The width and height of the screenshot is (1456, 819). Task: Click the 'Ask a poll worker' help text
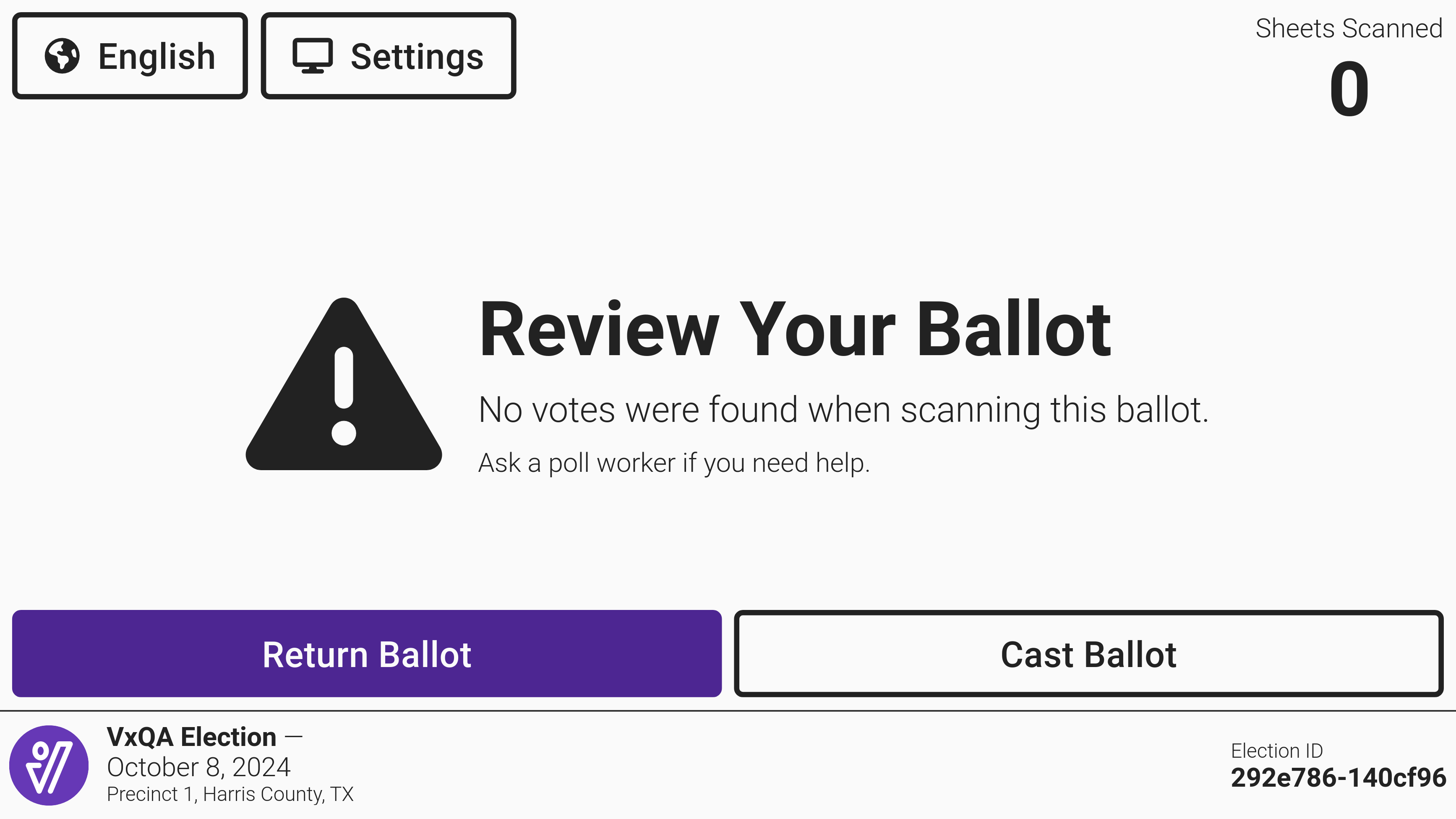[674, 463]
